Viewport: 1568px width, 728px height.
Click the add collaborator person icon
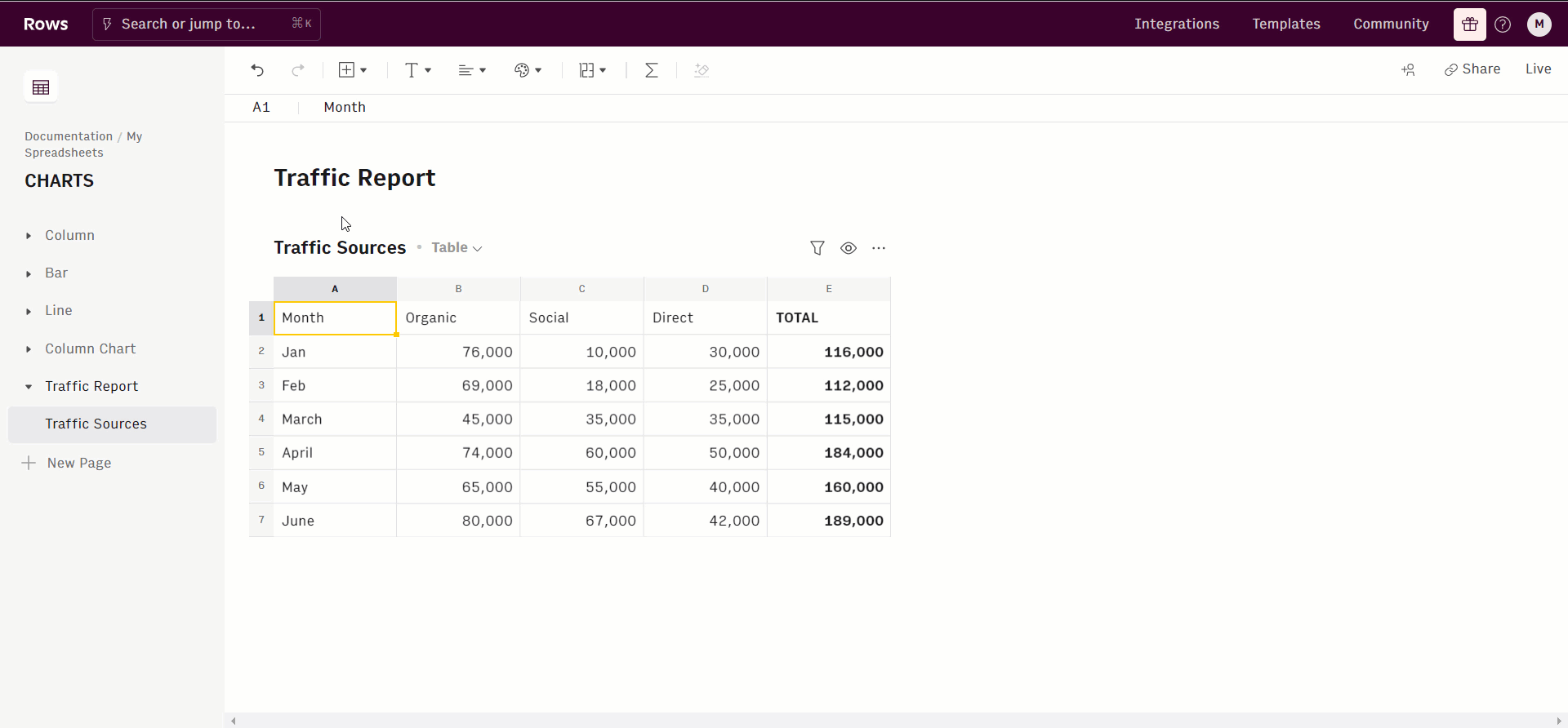1408,70
